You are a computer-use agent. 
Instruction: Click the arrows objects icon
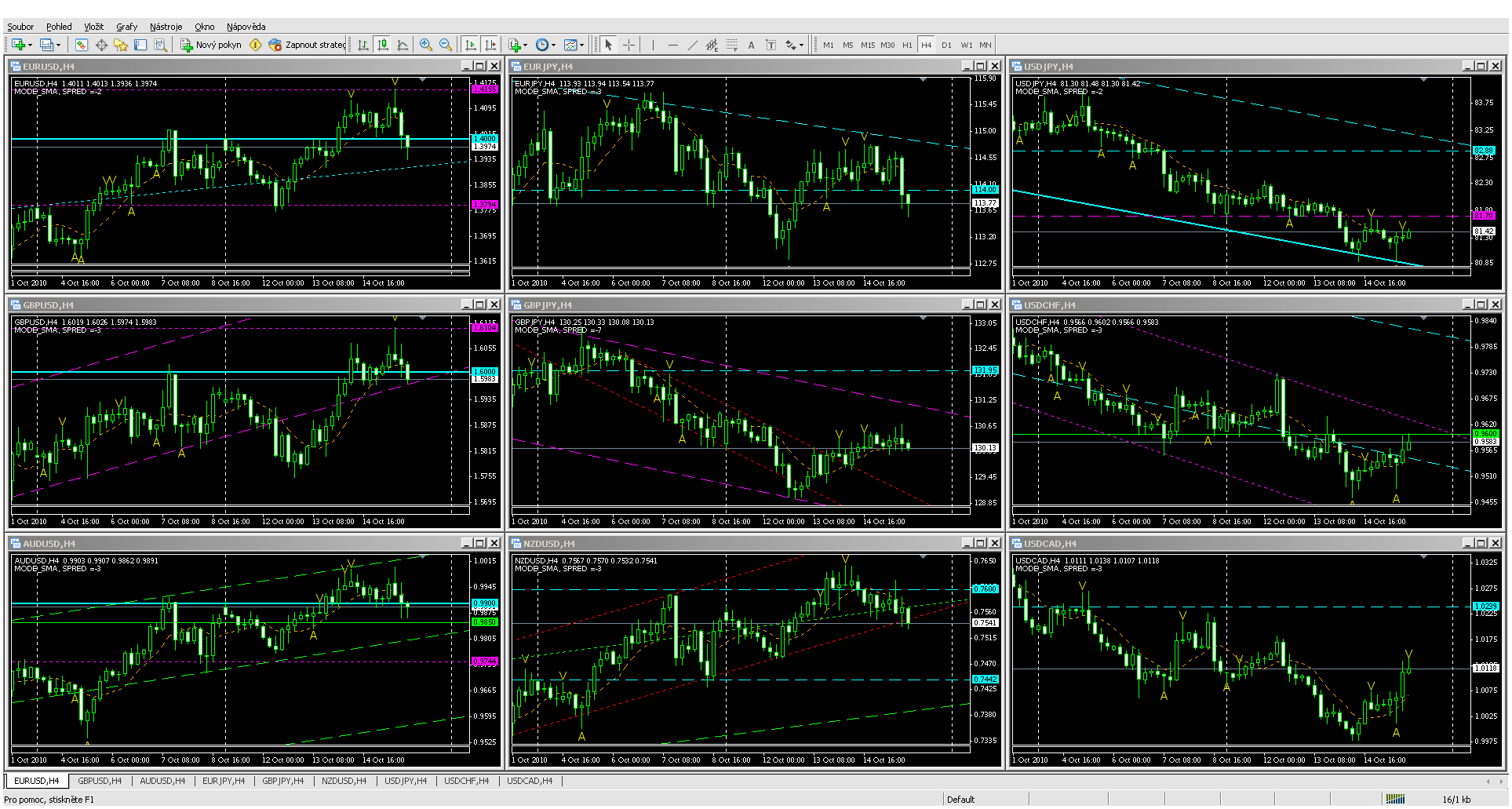point(790,45)
